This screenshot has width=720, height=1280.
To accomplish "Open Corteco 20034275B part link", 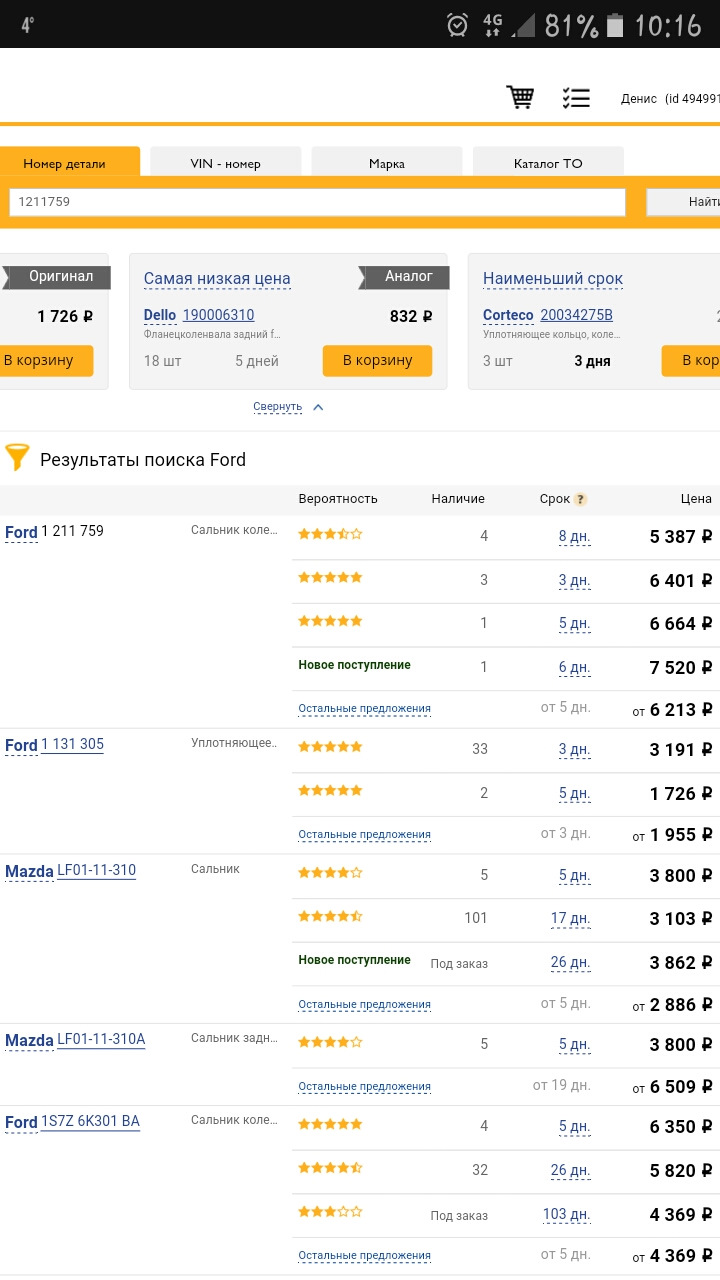I will (576, 315).
